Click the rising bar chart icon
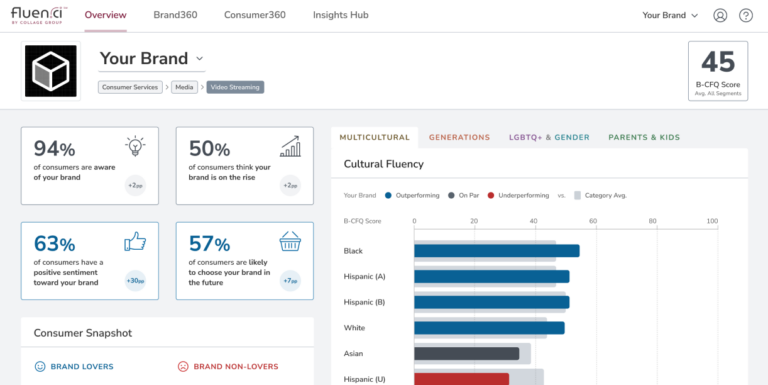The image size is (768, 385). coord(290,146)
